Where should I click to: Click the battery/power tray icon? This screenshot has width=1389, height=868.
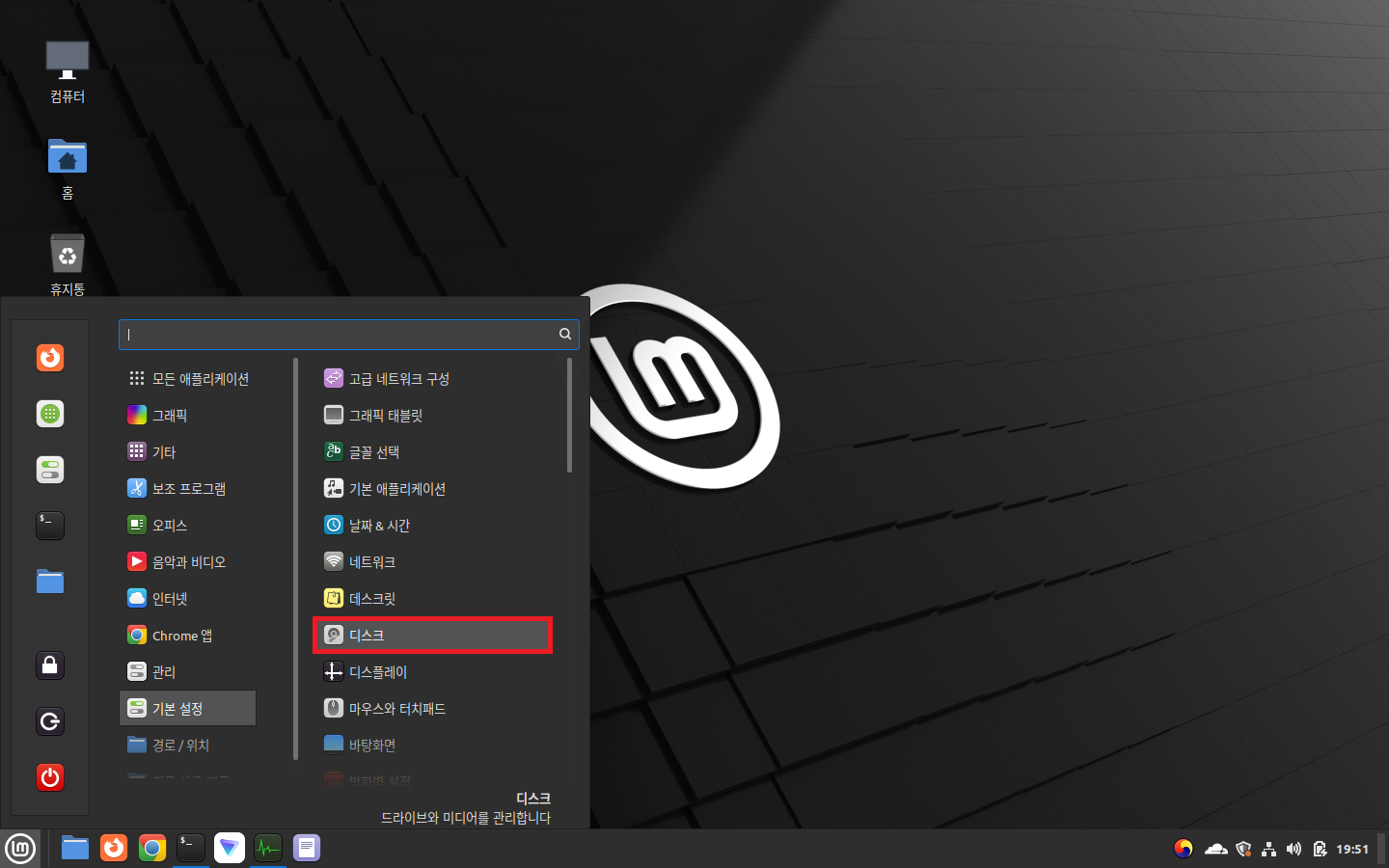click(x=1320, y=849)
